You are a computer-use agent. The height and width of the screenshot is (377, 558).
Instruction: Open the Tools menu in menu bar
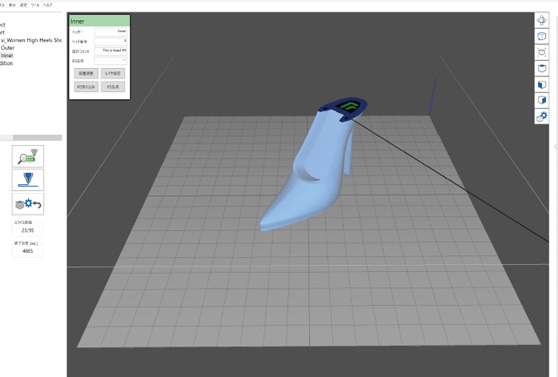pyautogui.click(x=35, y=5)
